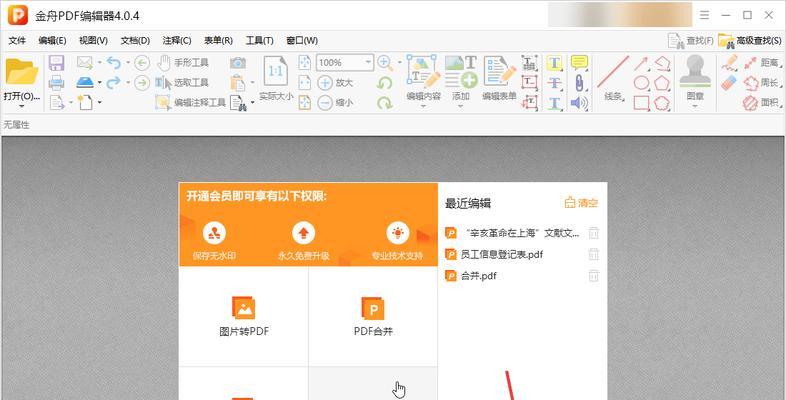This screenshot has width=786, height=400.
Task: Click Image to PDF (图片转PDF) tile
Action: [244, 316]
